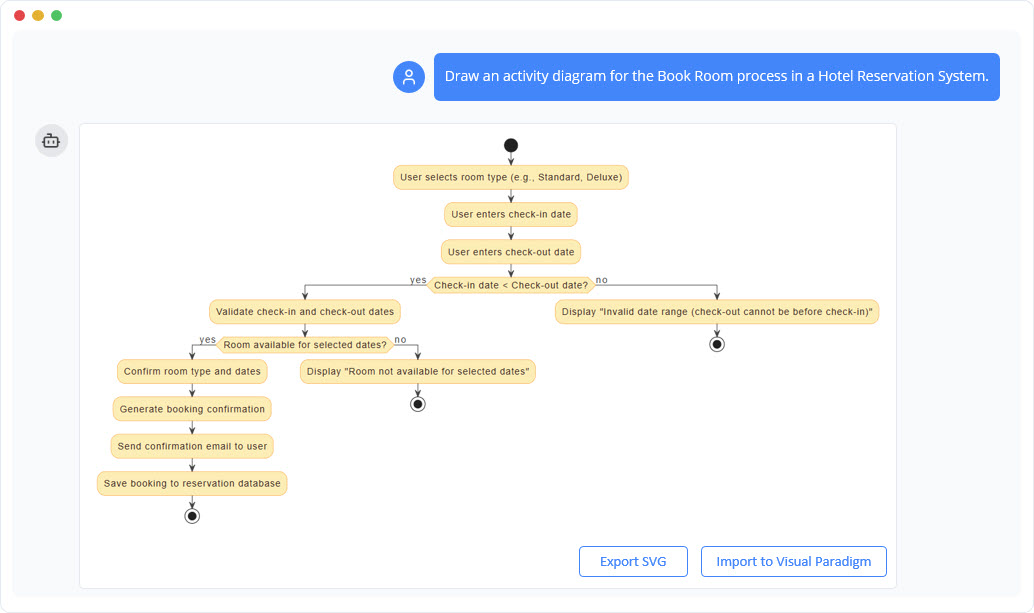Click the user prompt message bubble
Image resolution: width=1034 pixels, height=613 pixels.
tap(716, 76)
